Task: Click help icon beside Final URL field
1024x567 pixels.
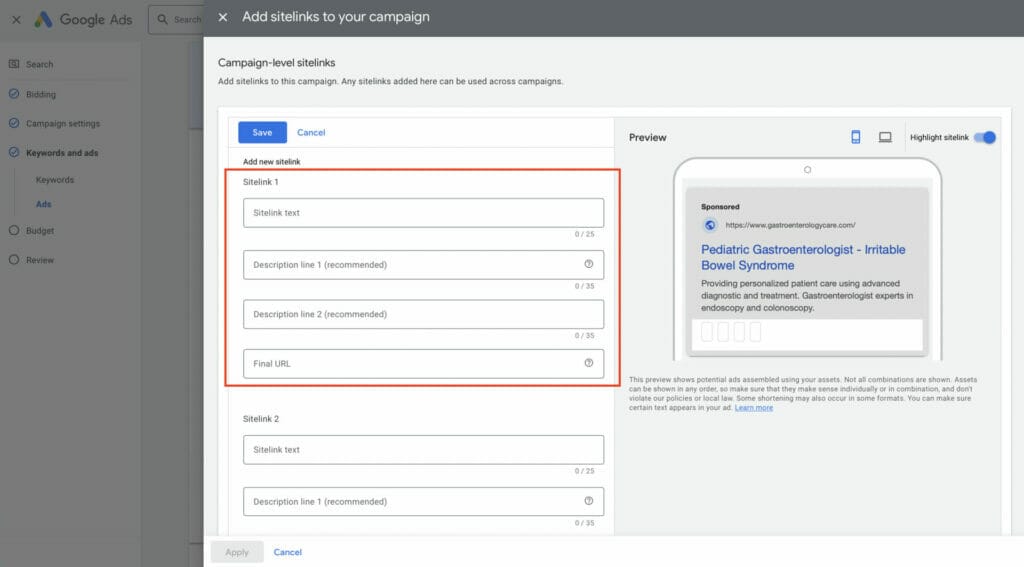Action: (589, 363)
